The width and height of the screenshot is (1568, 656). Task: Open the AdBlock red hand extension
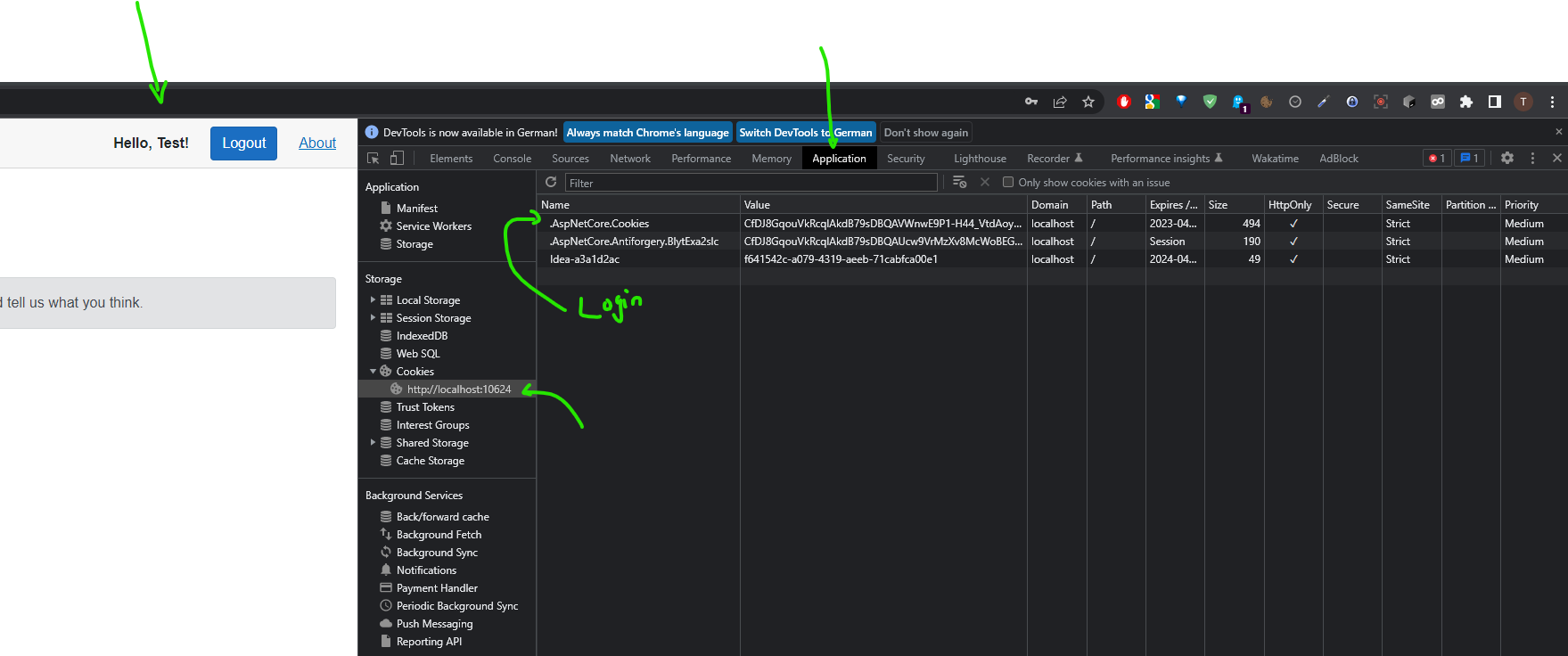(1124, 102)
